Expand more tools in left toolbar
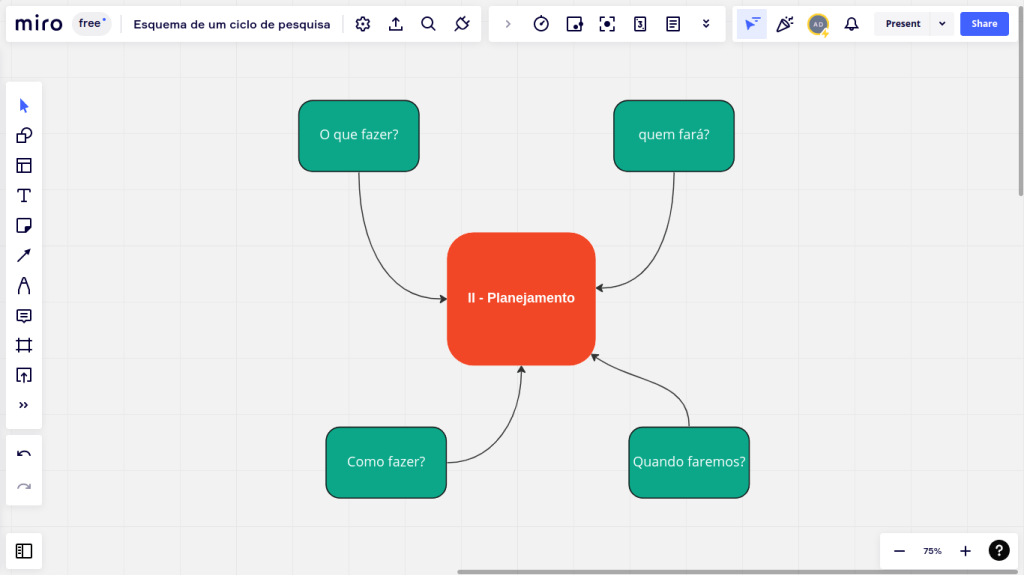This screenshot has height=575, width=1024. point(24,405)
